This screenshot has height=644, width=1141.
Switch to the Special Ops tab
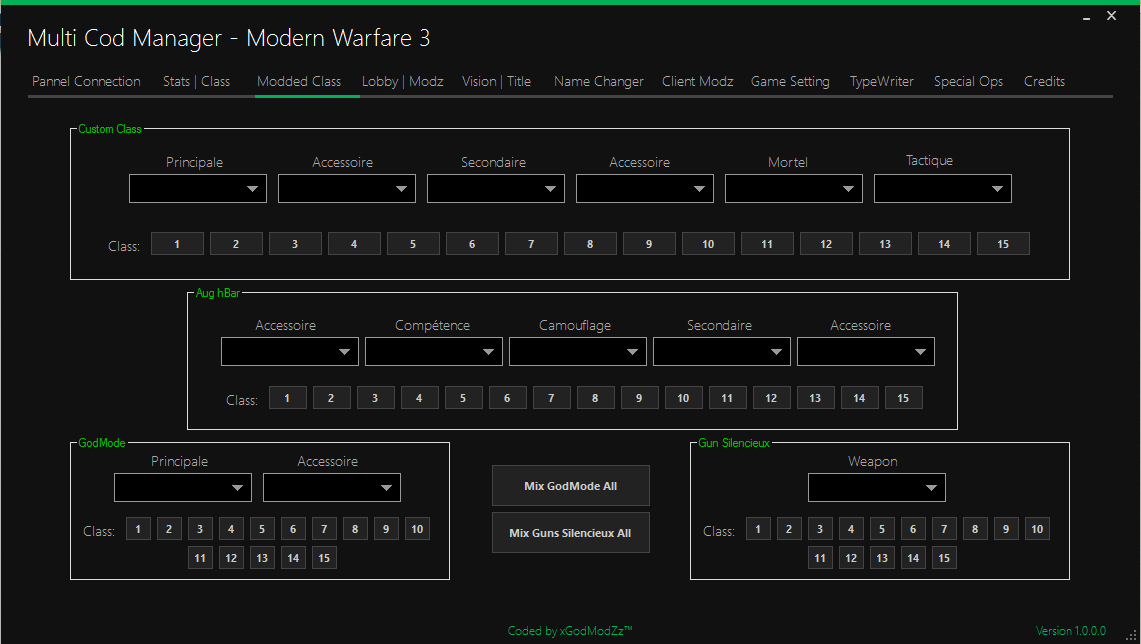click(969, 82)
